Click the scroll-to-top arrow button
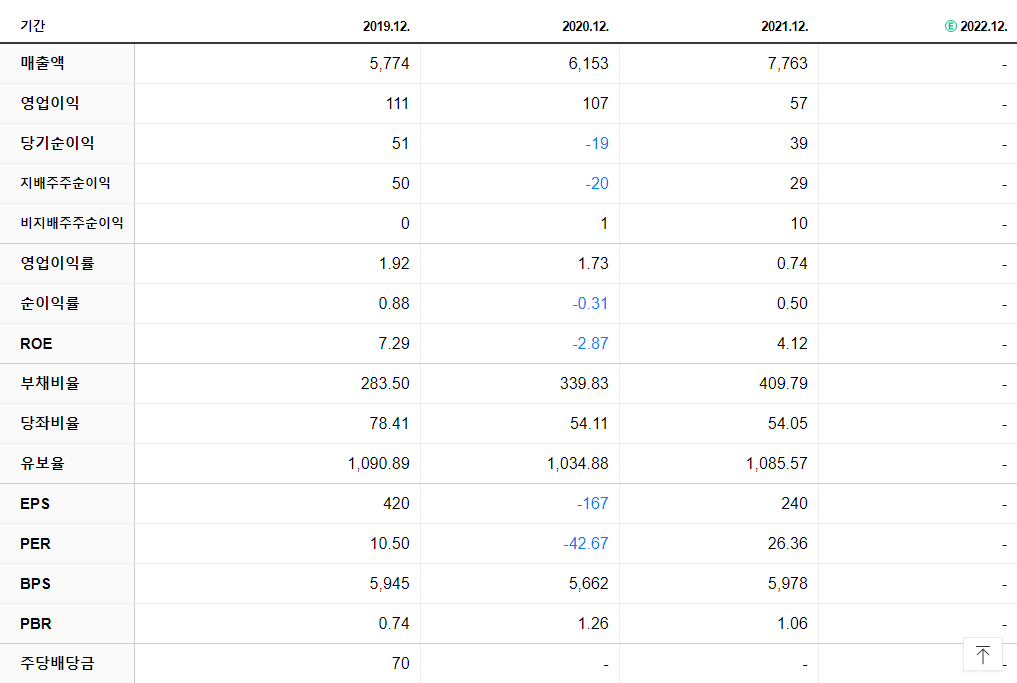The image size is (1017, 683). tap(983, 654)
